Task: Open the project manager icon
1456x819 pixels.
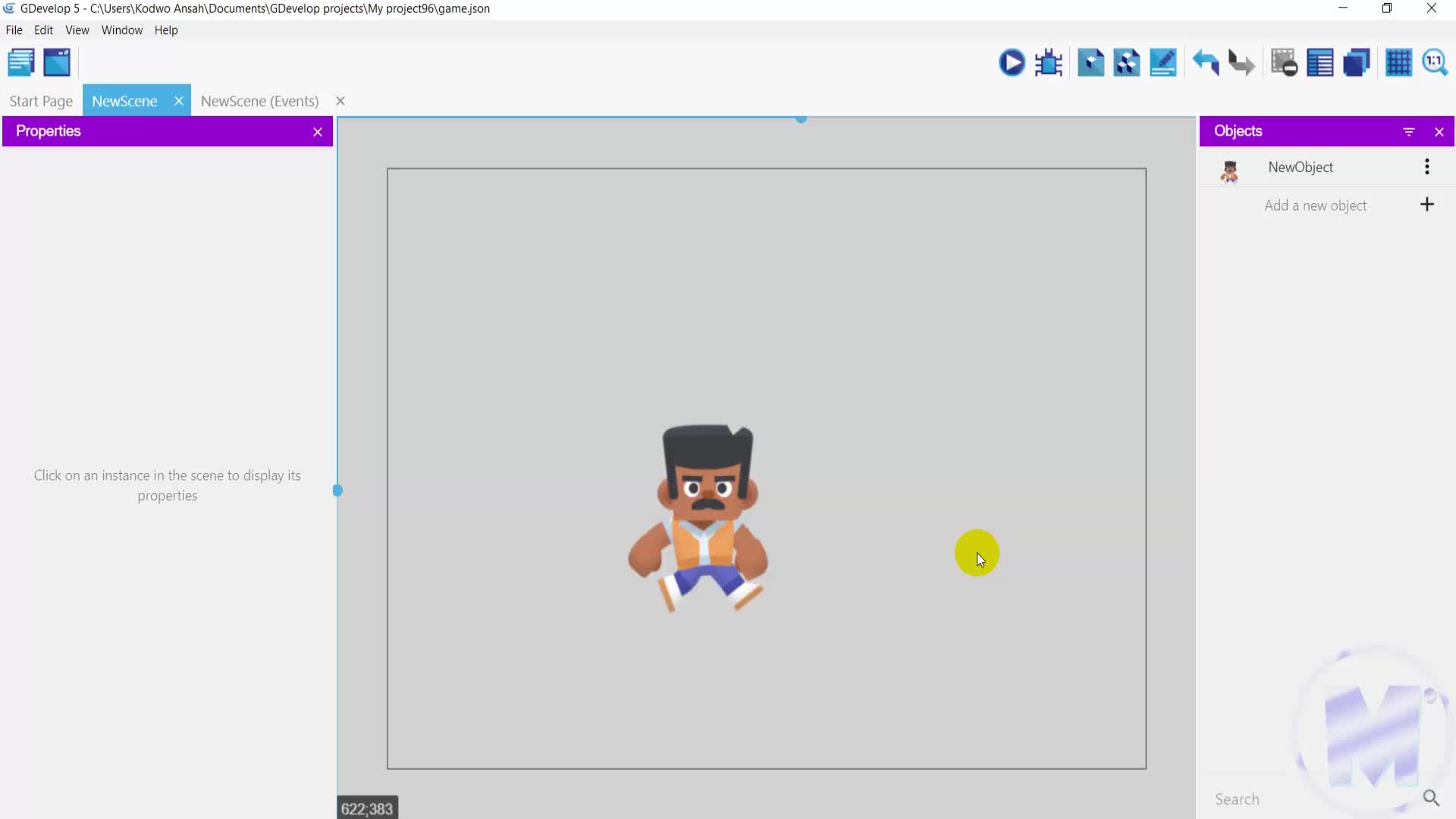Action: pos(20,62)
